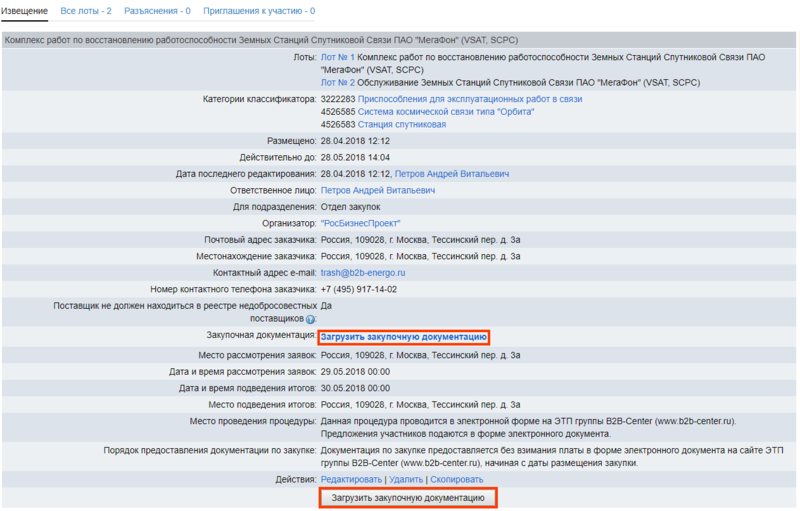Open the Все лоты - 2 tab
Viewport: 800px width, 511px height.
click(87, 11)
